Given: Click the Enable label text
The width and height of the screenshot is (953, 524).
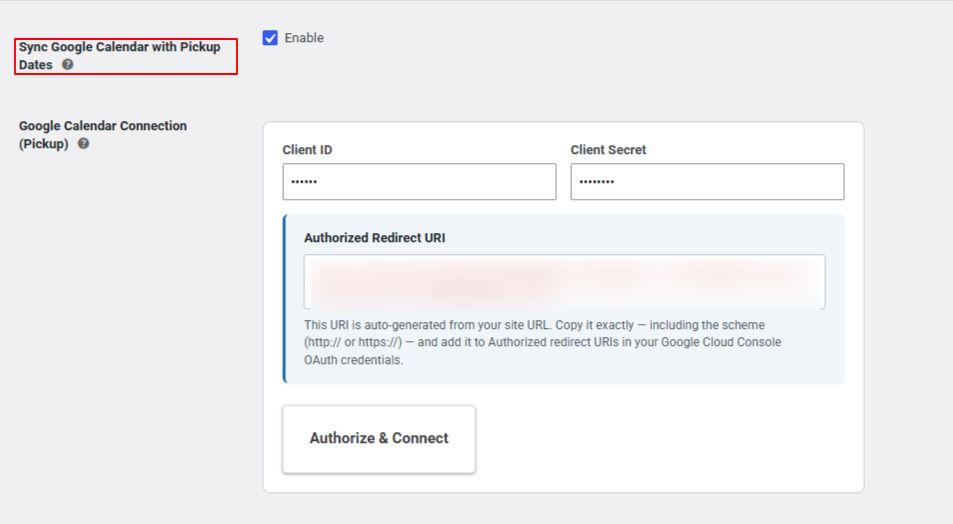Looking at the screenshot, I should [304, 38].
